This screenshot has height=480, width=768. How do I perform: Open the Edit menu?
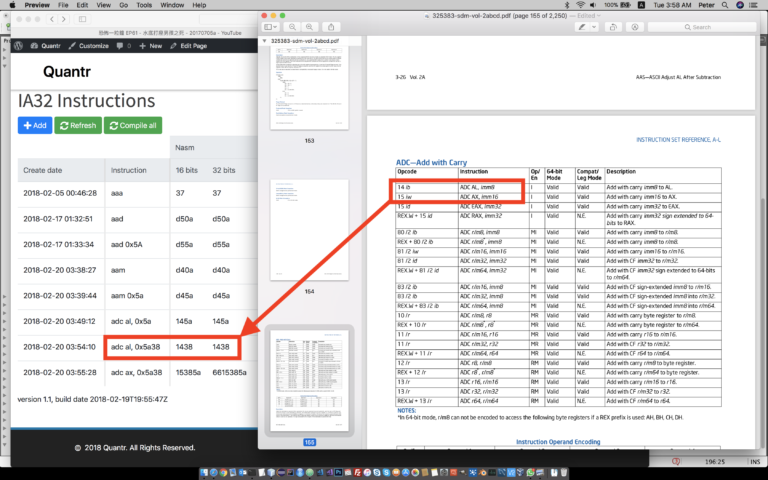(82, 5)
